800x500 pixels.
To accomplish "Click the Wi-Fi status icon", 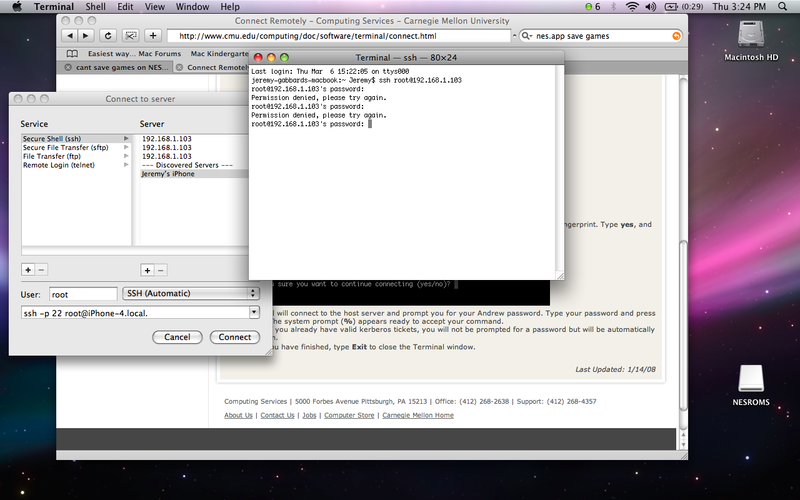I will (632, 7).
